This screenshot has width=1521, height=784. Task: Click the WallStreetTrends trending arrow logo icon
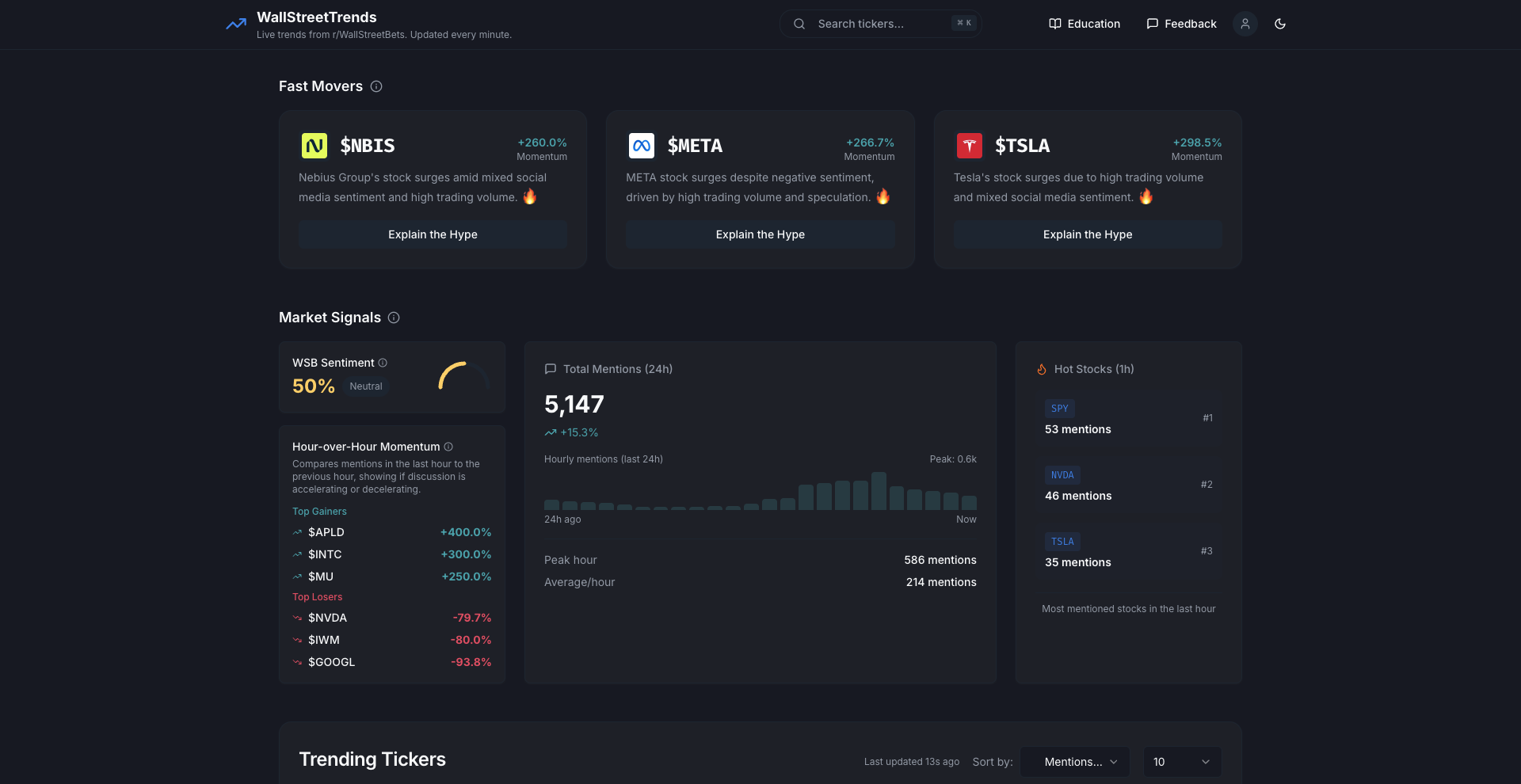pos(236,24)
